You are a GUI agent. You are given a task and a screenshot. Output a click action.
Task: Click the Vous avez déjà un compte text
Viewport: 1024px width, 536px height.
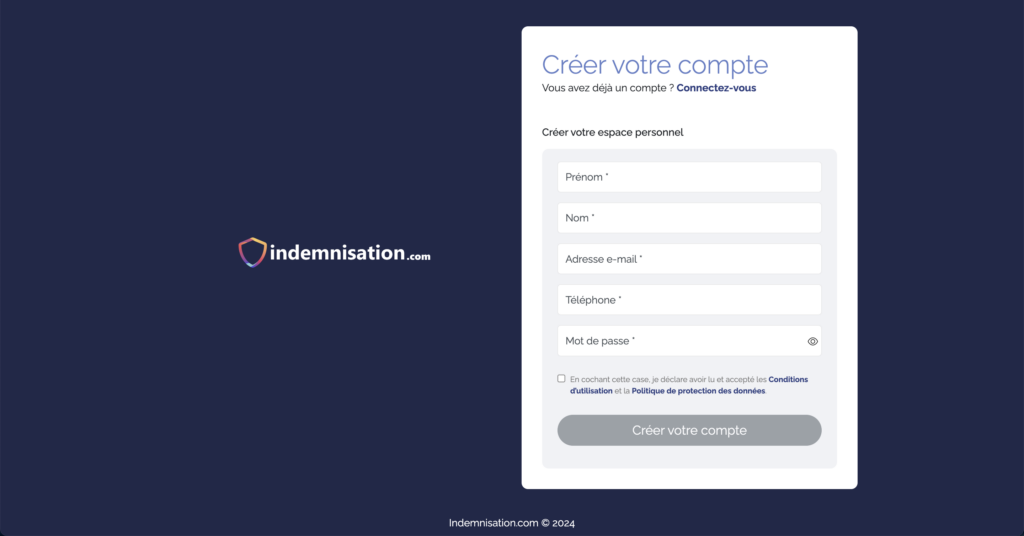607,88
